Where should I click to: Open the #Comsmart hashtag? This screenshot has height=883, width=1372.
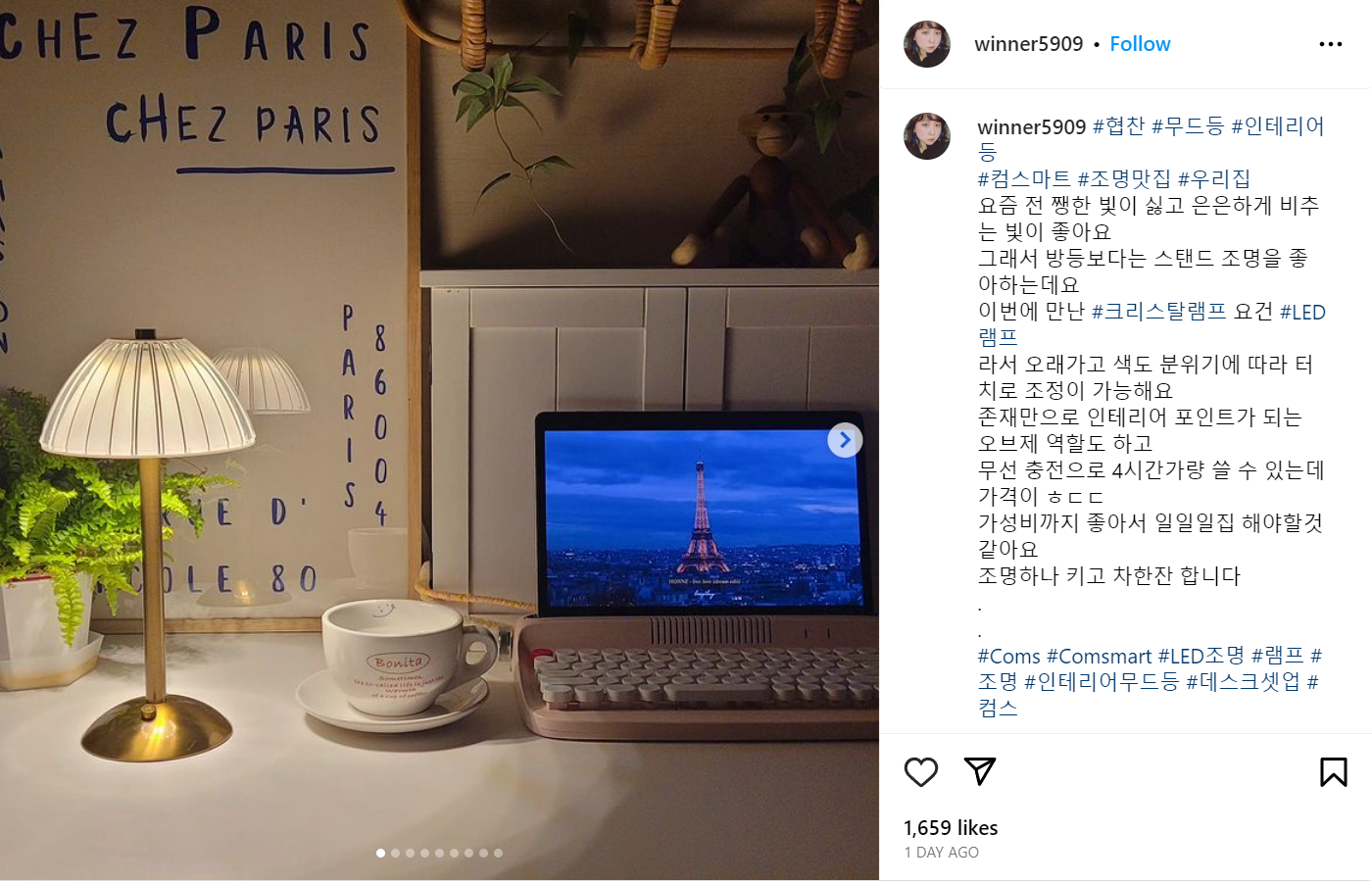(x=1099, y=656)
